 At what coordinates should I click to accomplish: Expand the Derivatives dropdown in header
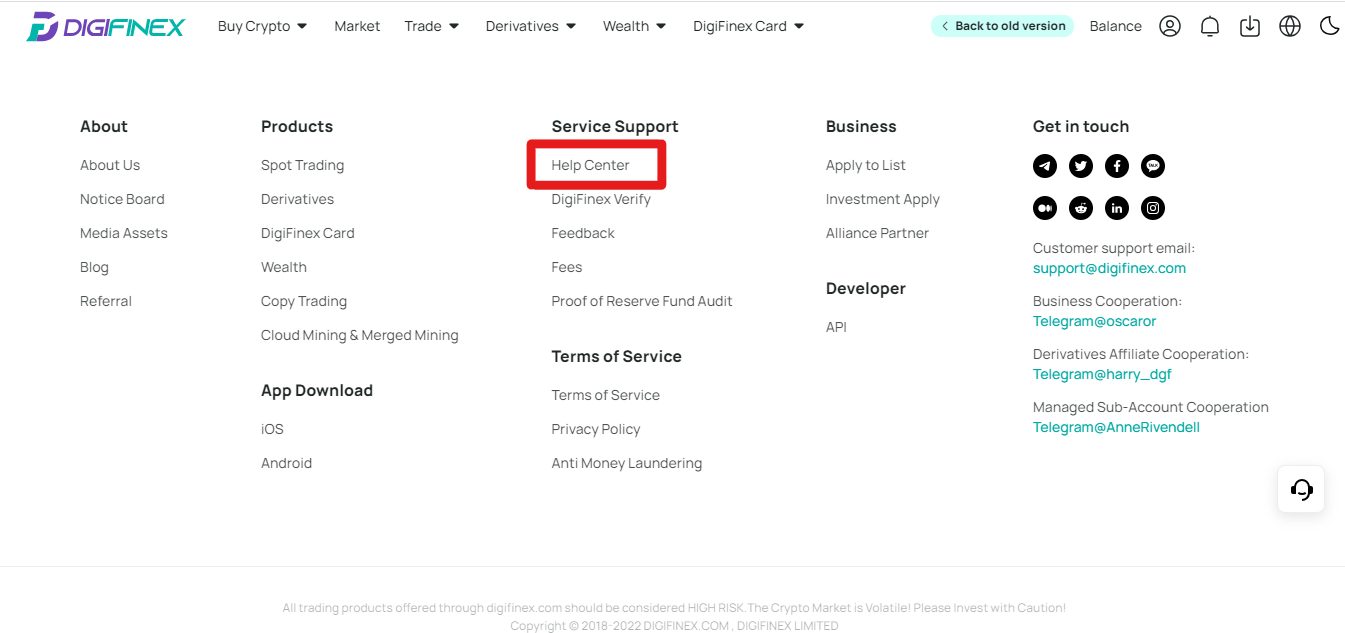tap(531, 26)
